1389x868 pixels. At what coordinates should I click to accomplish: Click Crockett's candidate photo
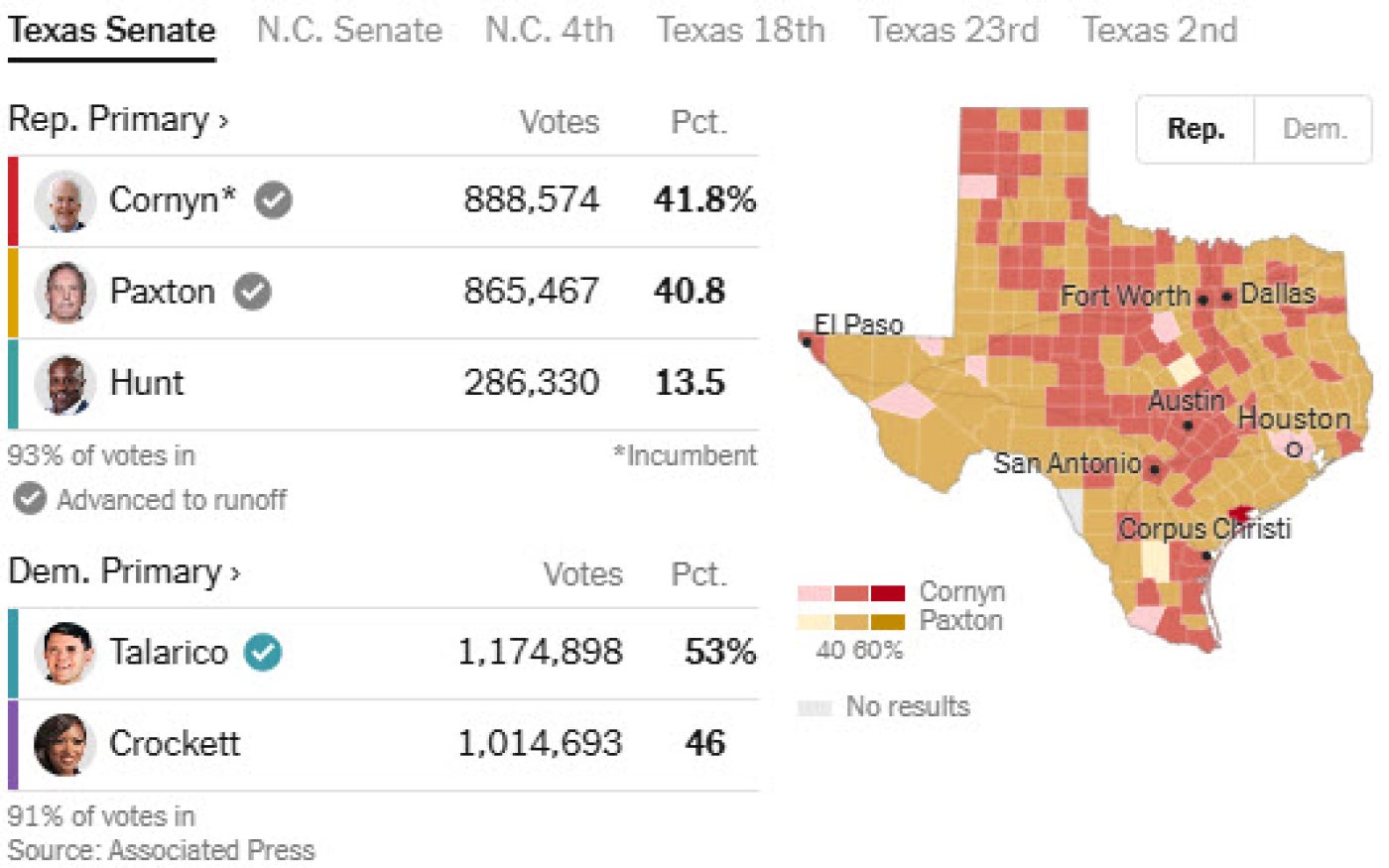point(64,745)
